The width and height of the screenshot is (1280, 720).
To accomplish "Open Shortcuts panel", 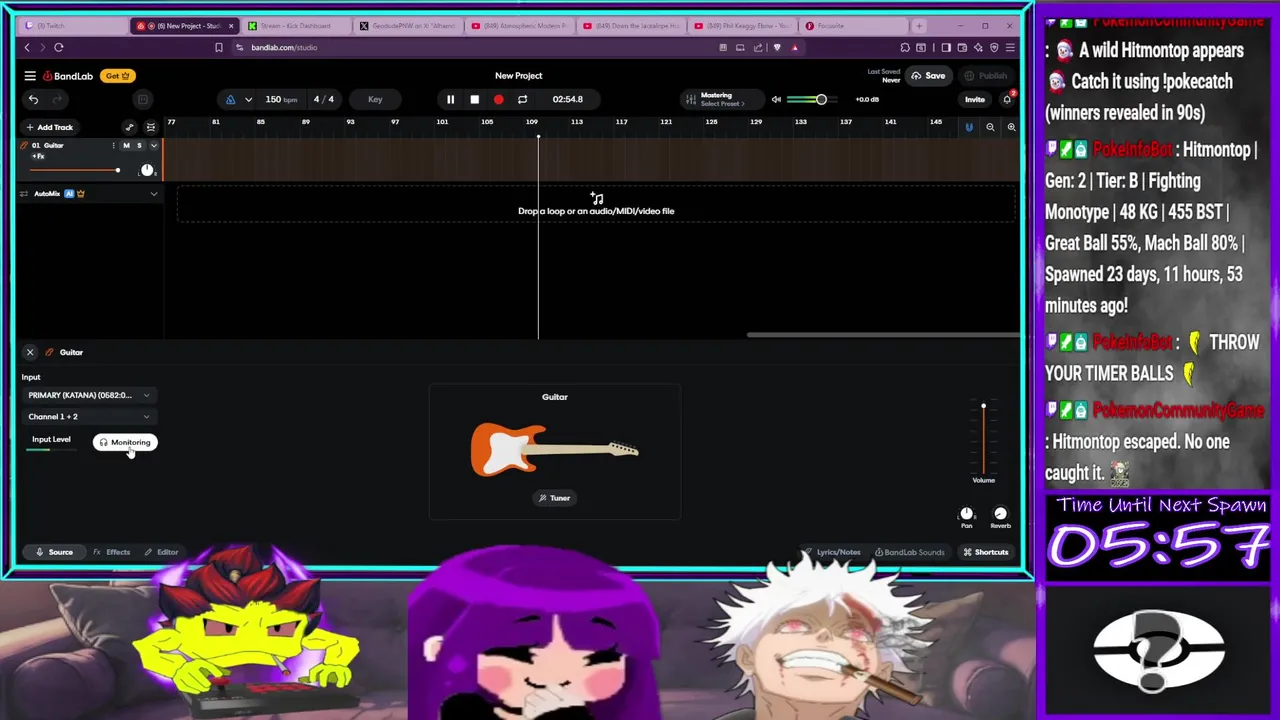I will tap(986, 552).
